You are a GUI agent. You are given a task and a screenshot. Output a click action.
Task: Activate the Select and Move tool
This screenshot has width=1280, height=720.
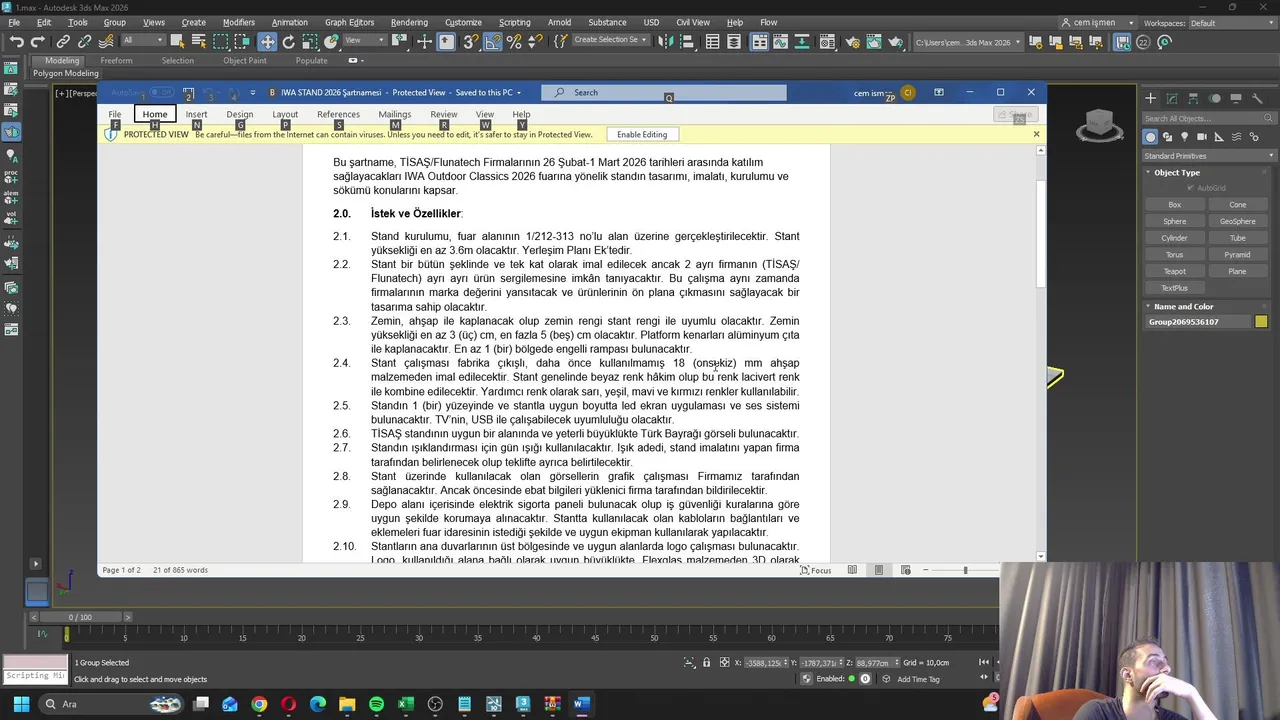267,42
